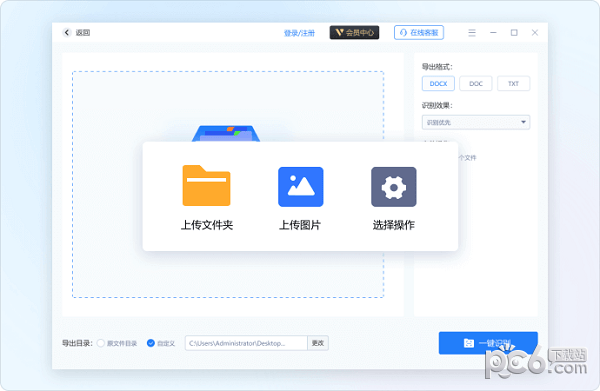Click the VIP member center badge

(354, 33)
